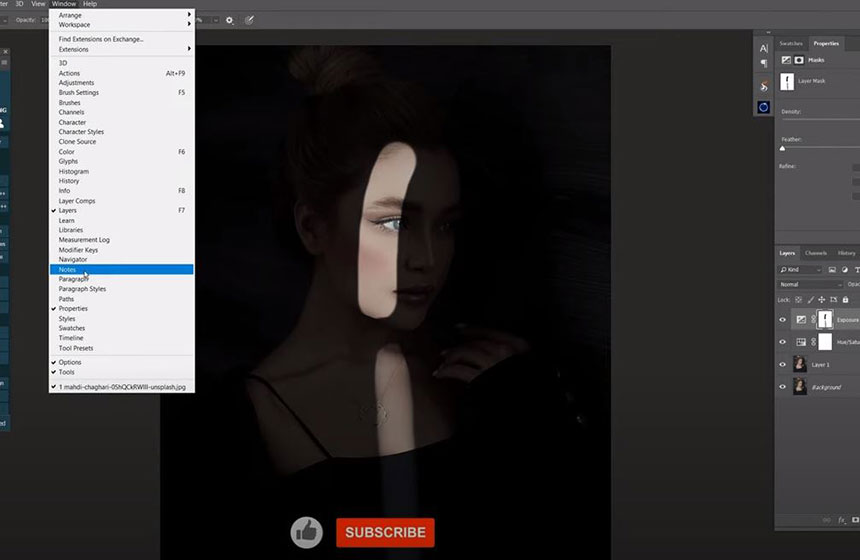Viewport: 860px width, 560px height.
Task: Toggle visibility of Layer 1
Action: click(783, 364)
